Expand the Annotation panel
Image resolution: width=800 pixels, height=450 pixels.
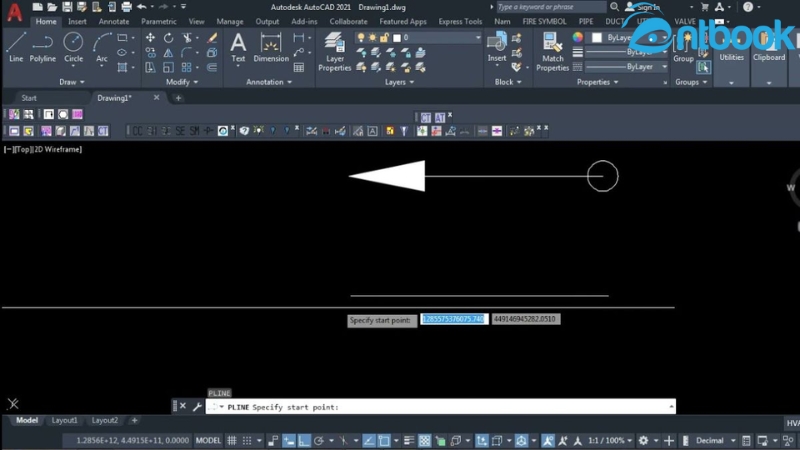tap(269, 82)
